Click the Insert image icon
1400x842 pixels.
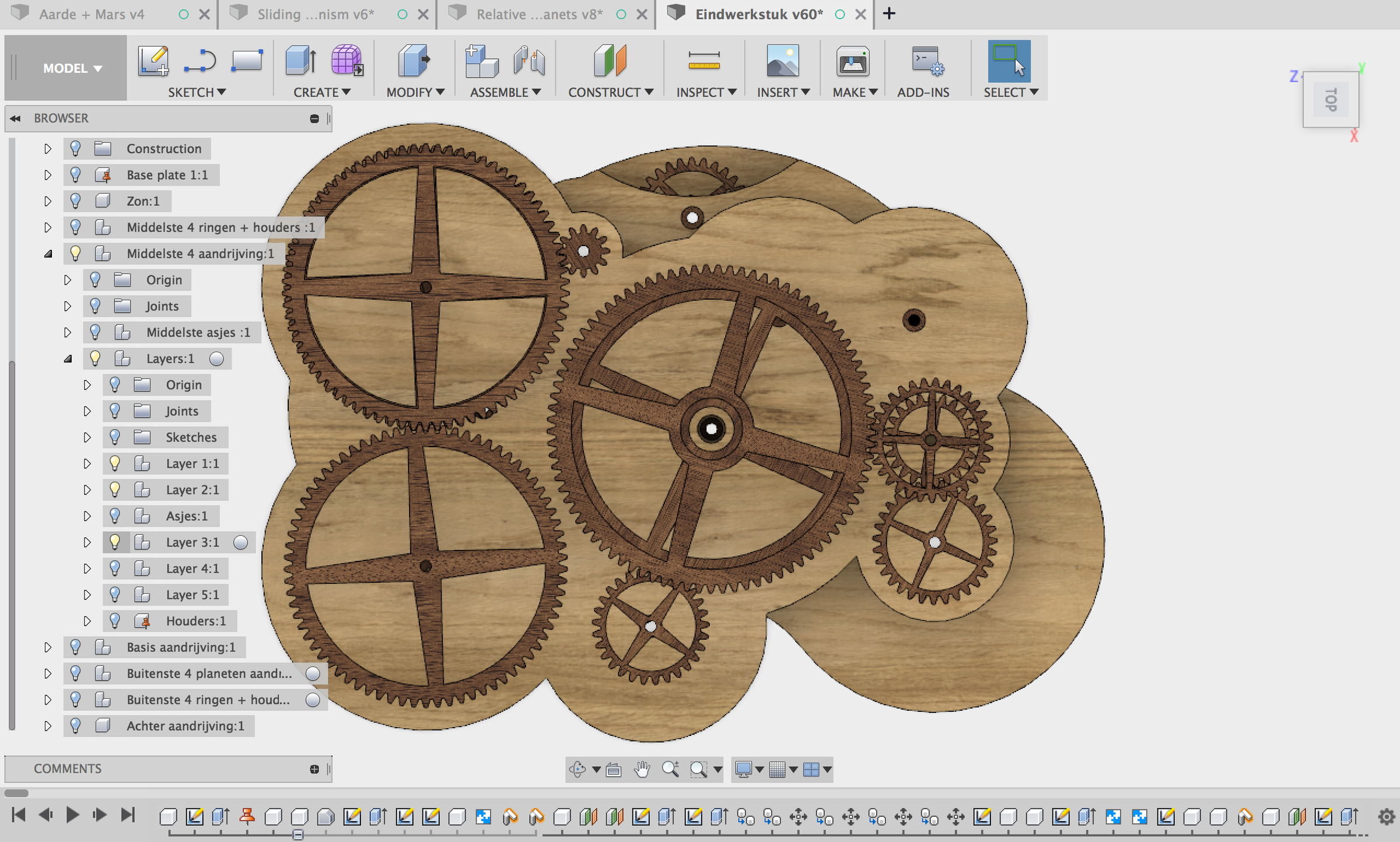782,61
